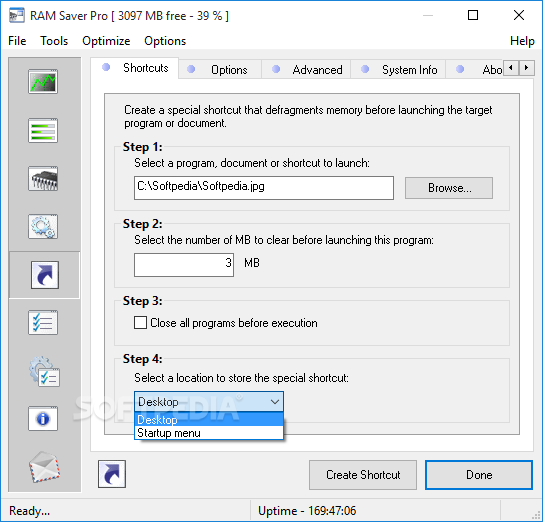Screen dimensions: 543x522
Task: Open the Tools menu
Action: (54, 41)
